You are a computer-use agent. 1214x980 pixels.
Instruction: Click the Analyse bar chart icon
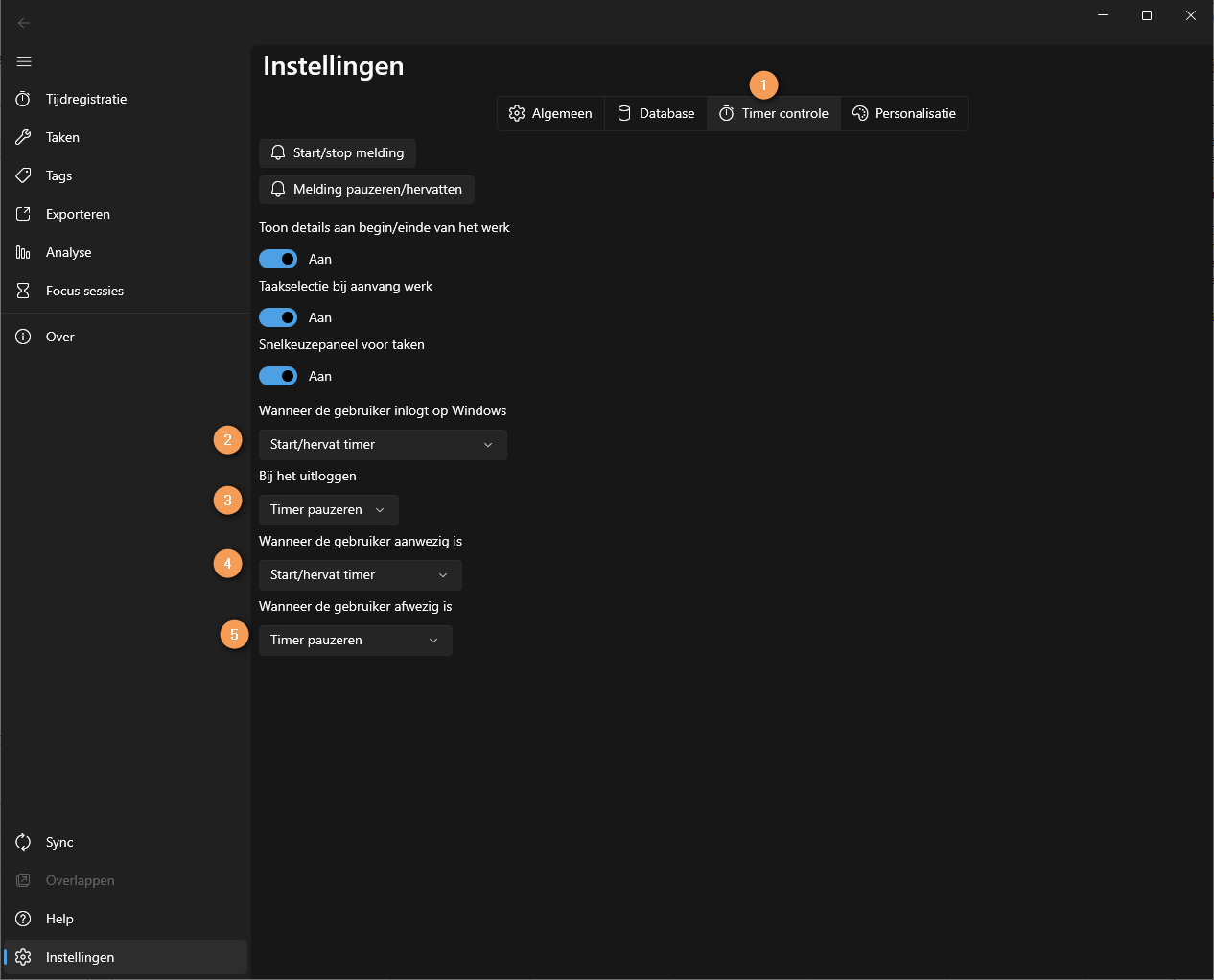tap(24, 252)
